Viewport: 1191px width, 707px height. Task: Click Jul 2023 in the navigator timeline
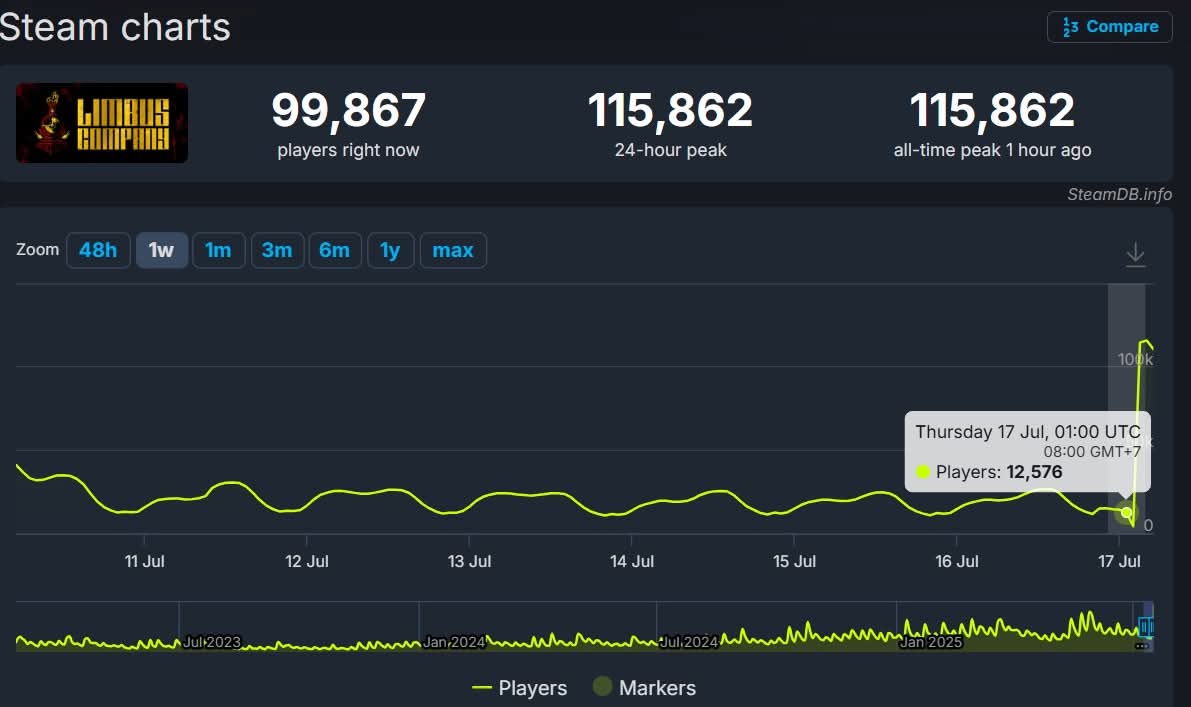212,642
